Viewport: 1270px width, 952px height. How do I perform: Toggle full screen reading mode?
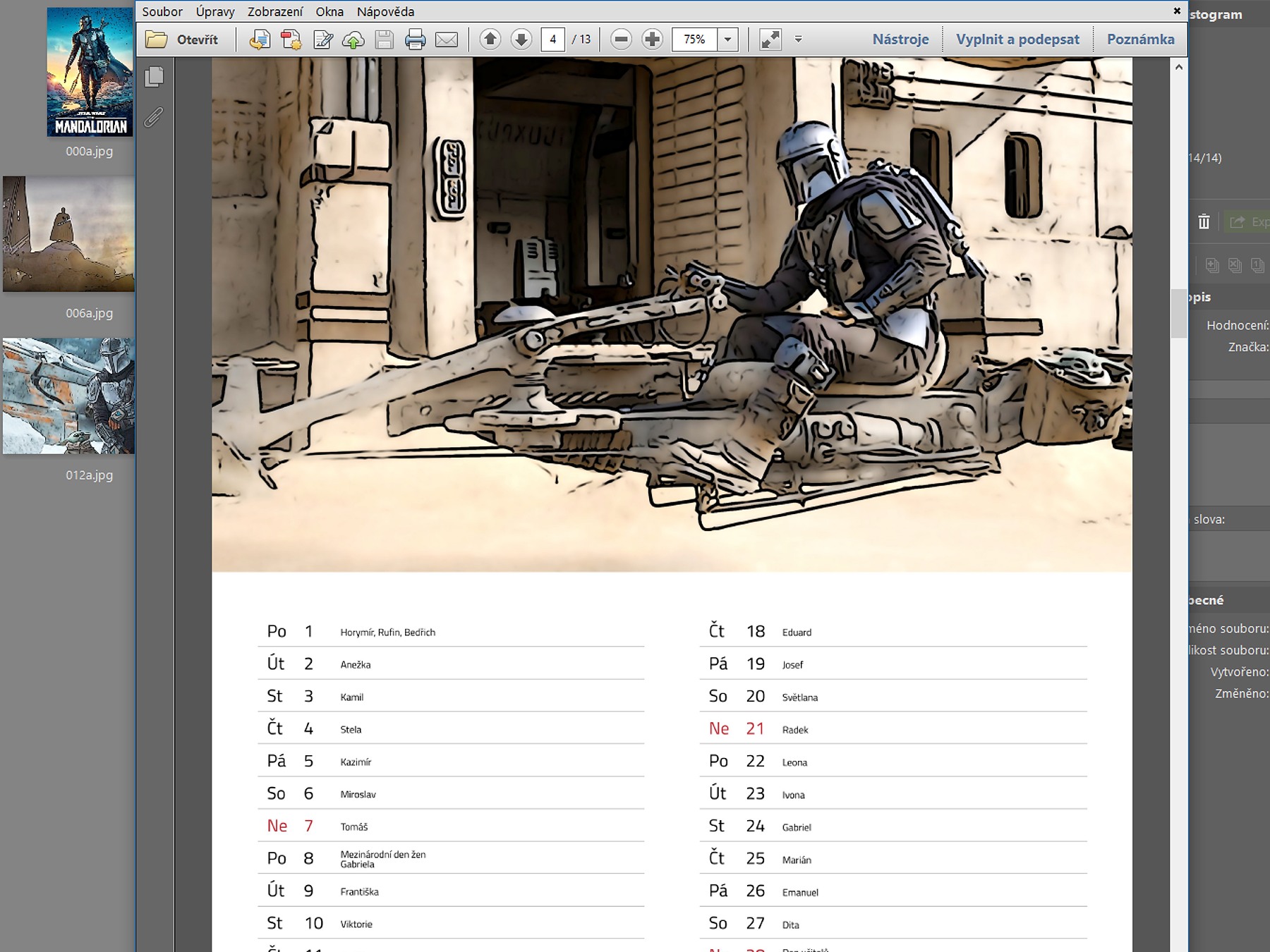770,39
